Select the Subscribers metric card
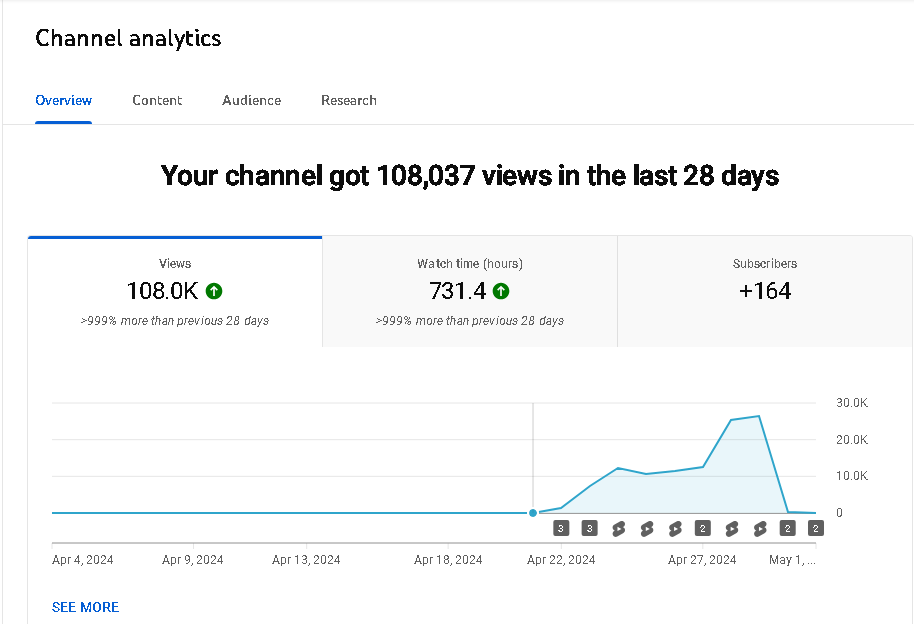Image resolution: width=914 pixels, height=629 pixels. coord(764,291)
